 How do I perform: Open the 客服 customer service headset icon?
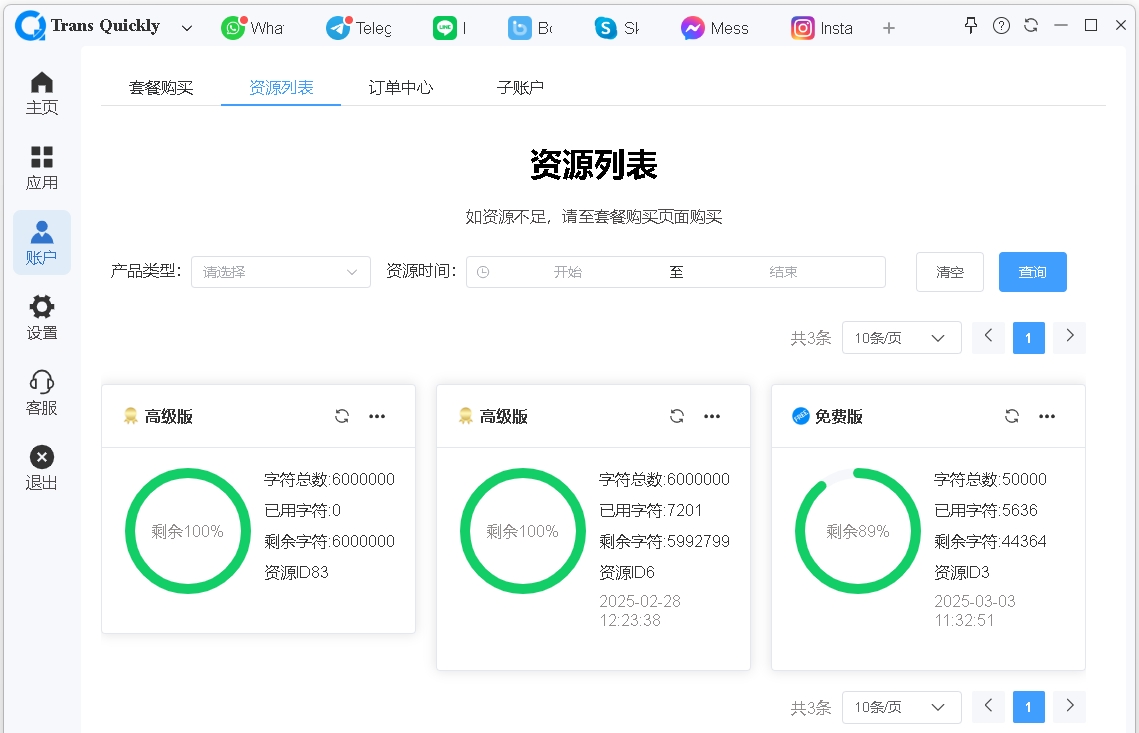pyautogui.click(x=41, y=393)
